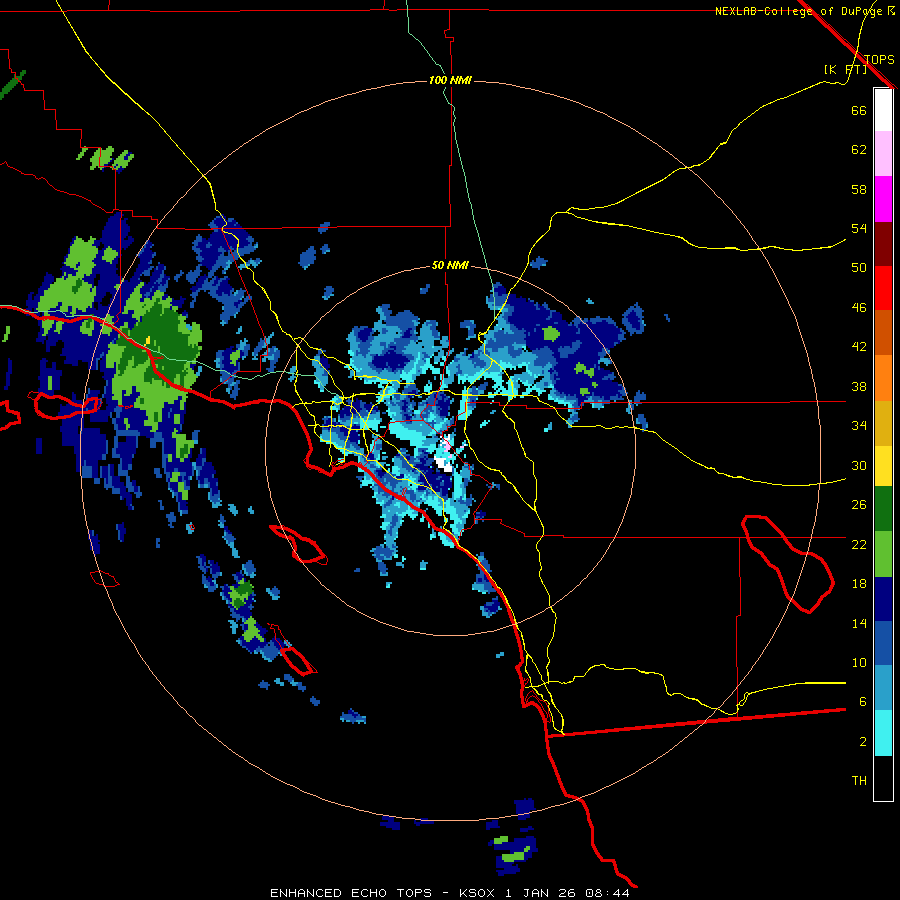Screen dimensions: 900x900
Task: Click the legend value '6'
Action: coord(863,702)
